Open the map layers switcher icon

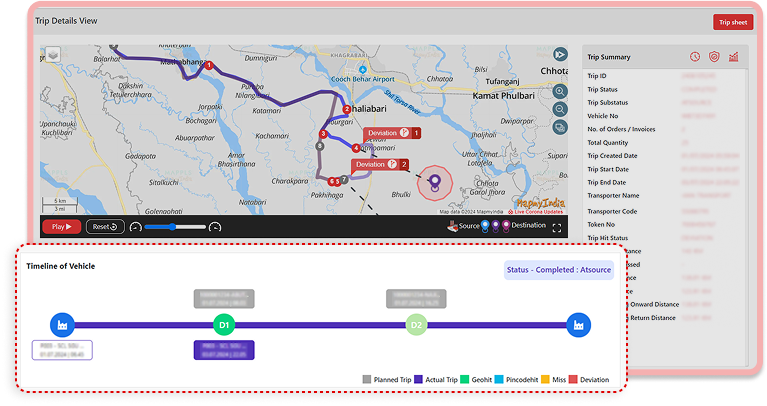click(x=52, y=55)
